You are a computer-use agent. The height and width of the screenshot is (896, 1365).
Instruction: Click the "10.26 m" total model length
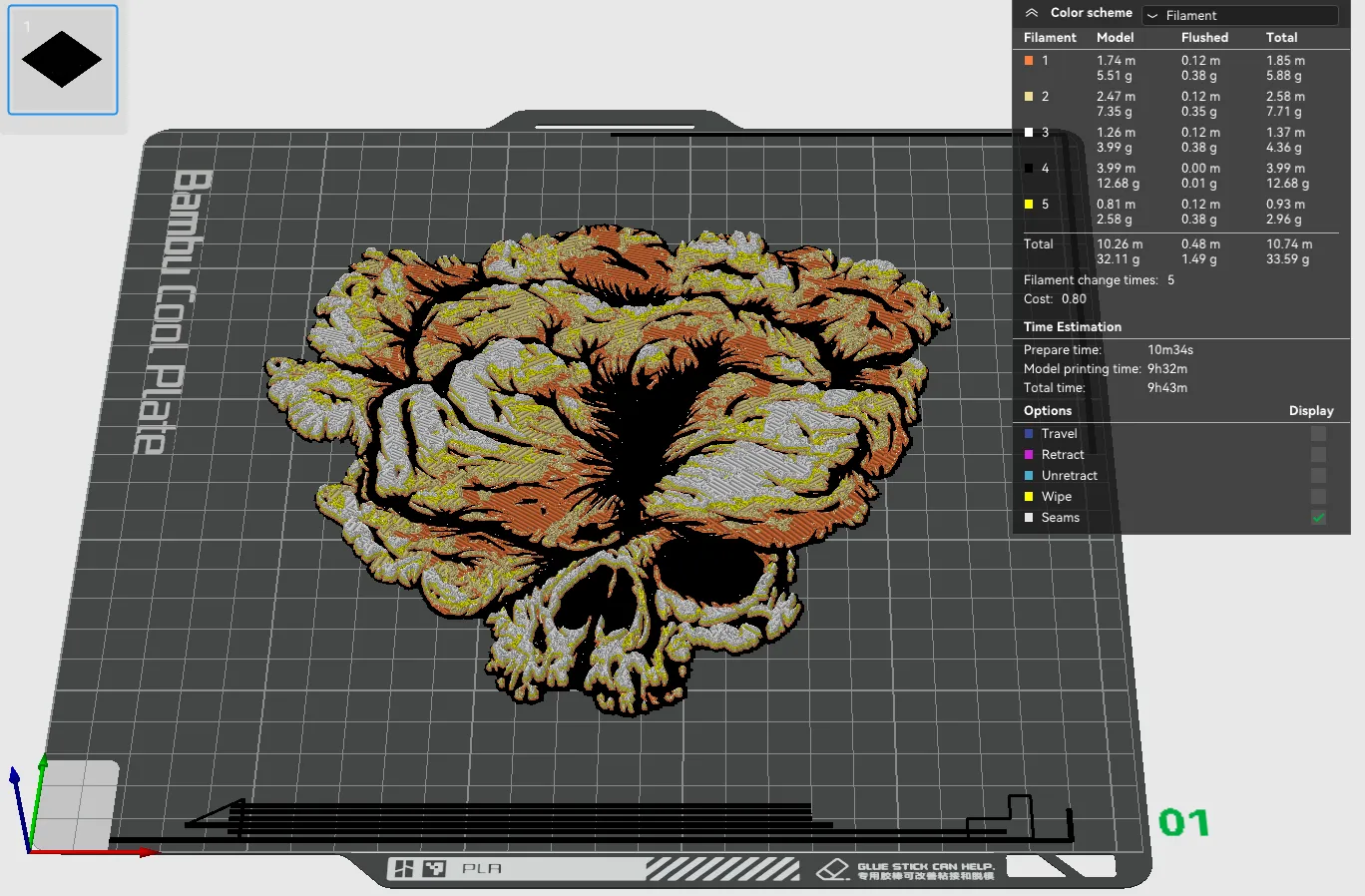coord(1120,244)
